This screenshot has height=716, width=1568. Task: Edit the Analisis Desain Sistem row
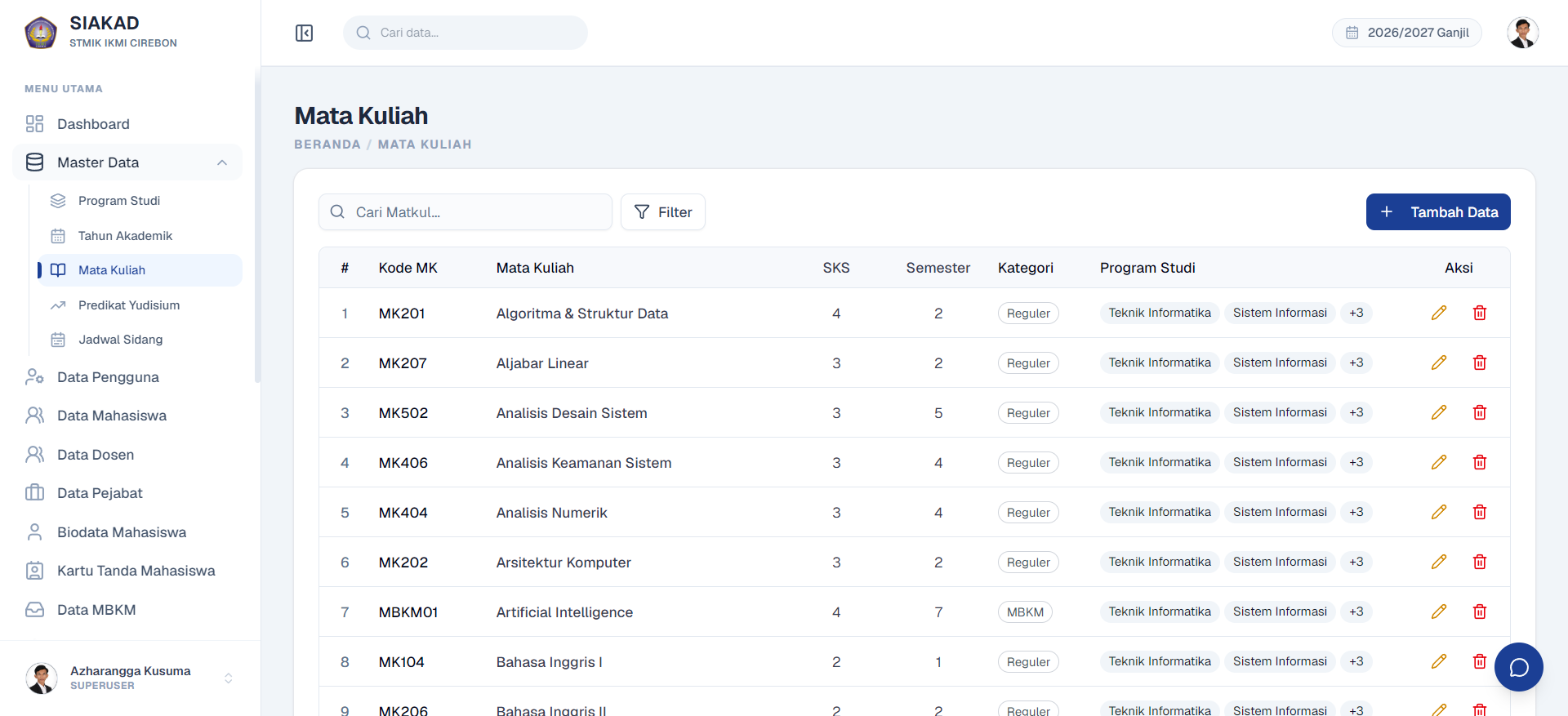pos(1439,412)
